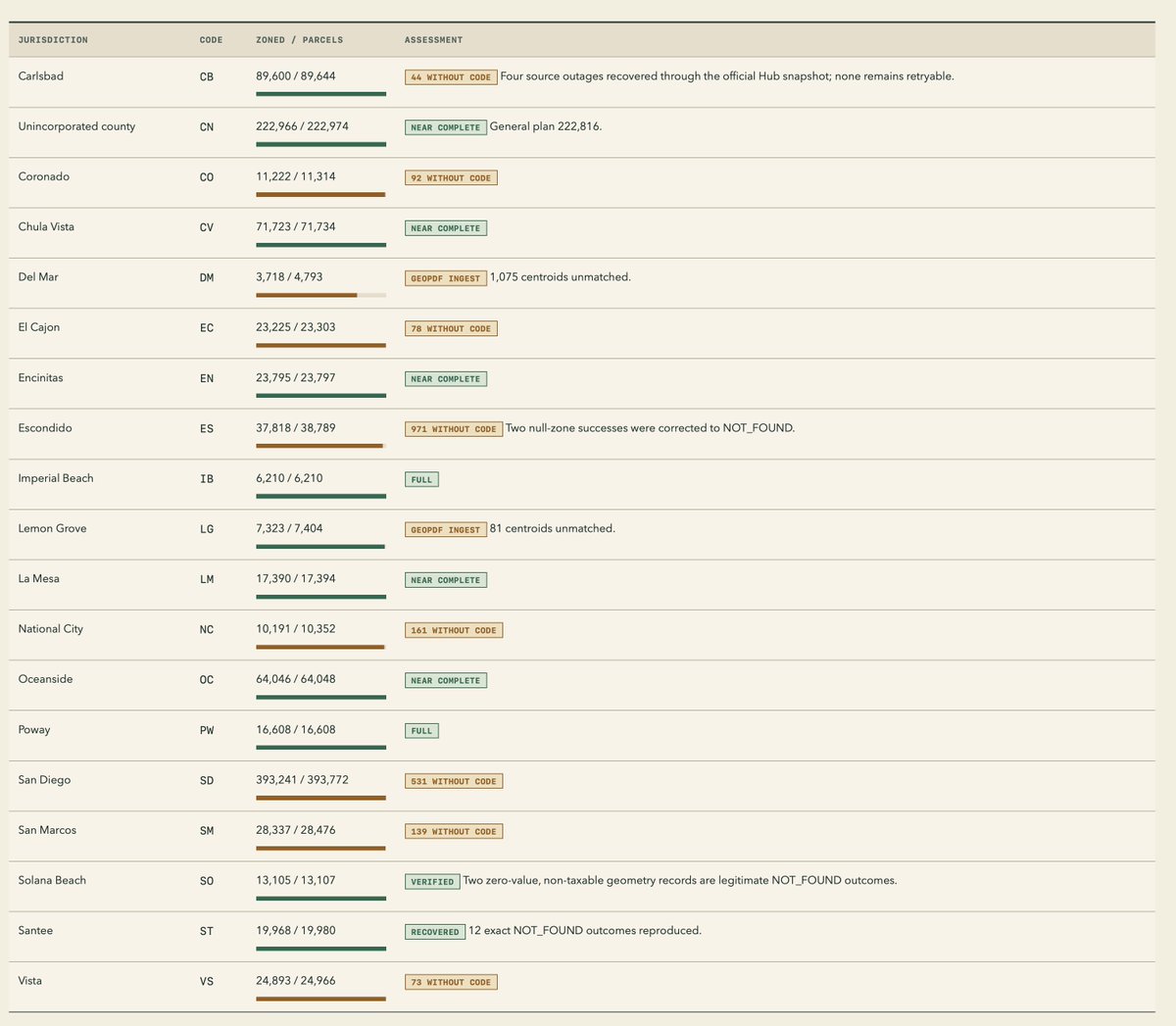Click the '971 WITHOUT CODE' badge
The image size is (1176, 1026).
(454, 428)
